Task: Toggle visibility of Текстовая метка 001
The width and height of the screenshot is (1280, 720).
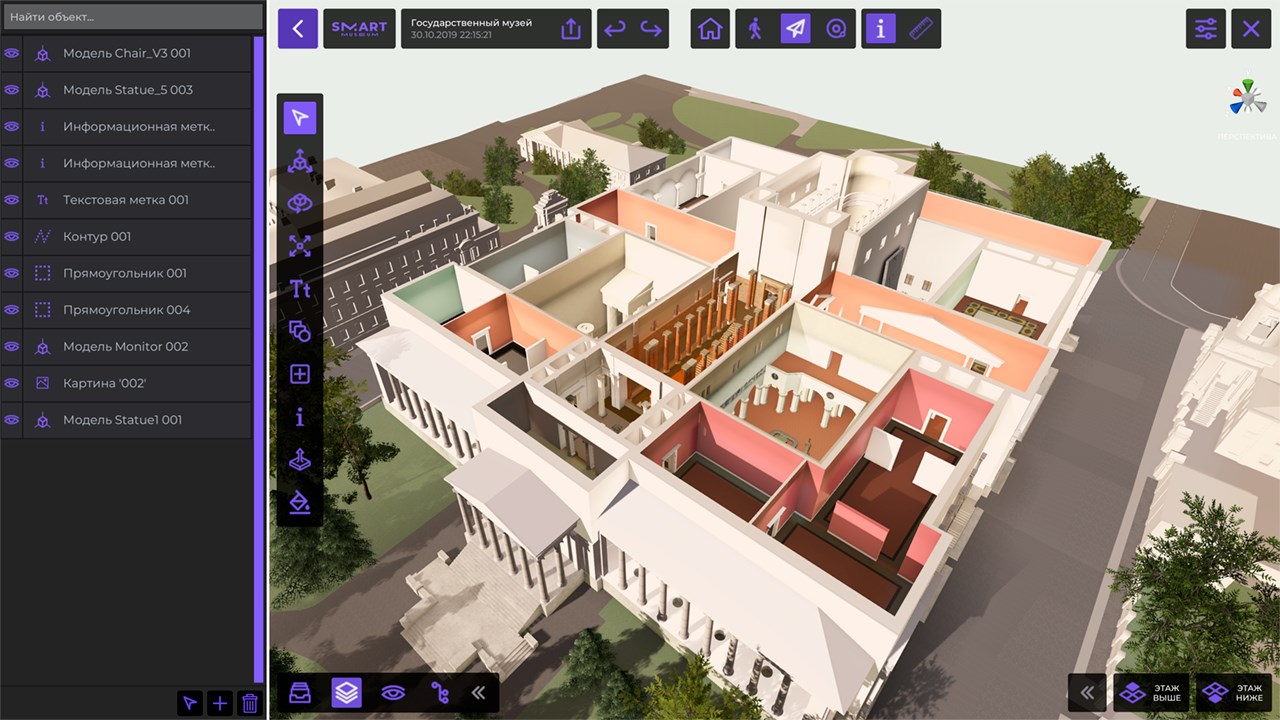Action: 12,200
